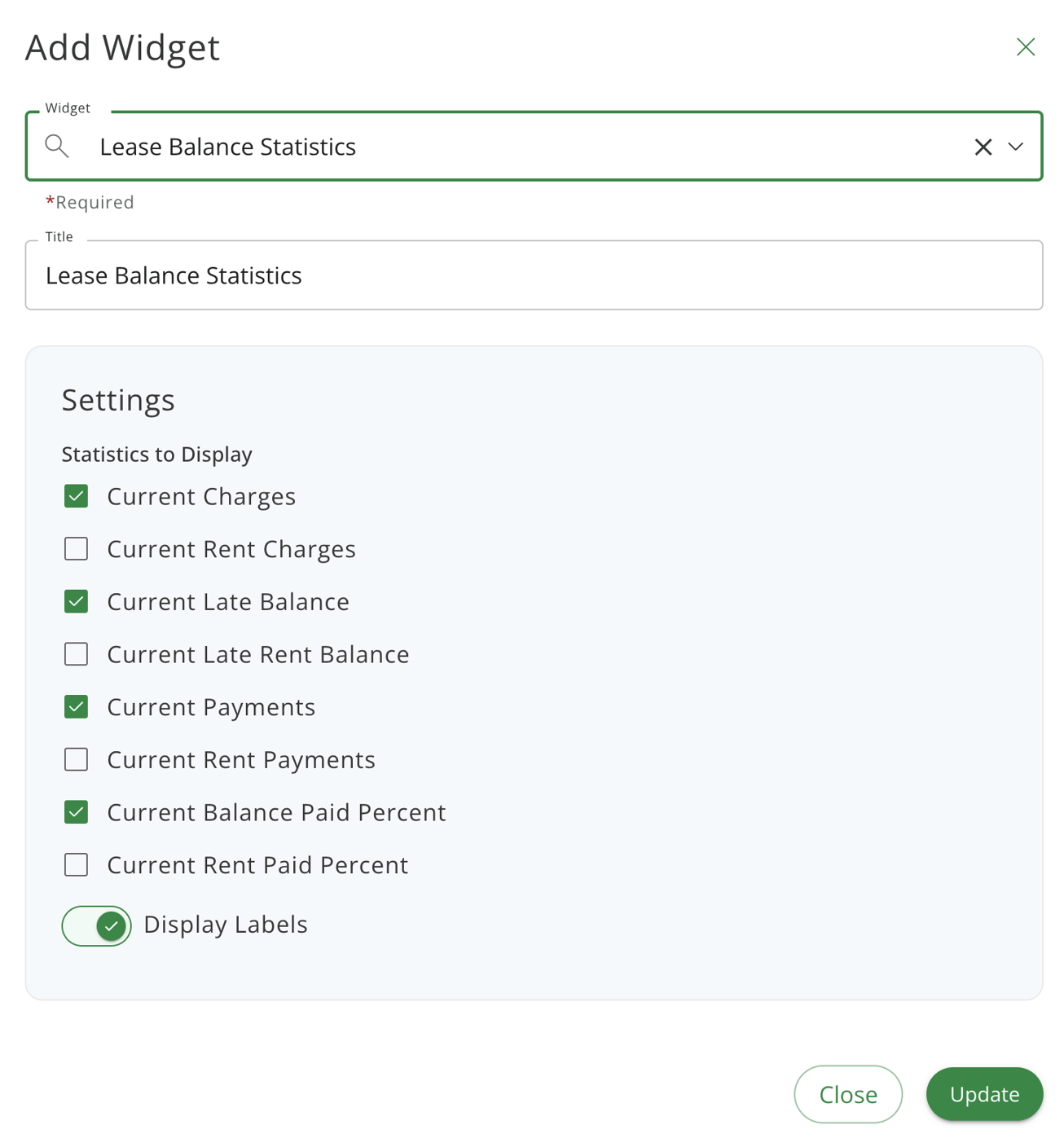
Task: Enable Current Rent Charges statistic
Action: coord(75,549)
